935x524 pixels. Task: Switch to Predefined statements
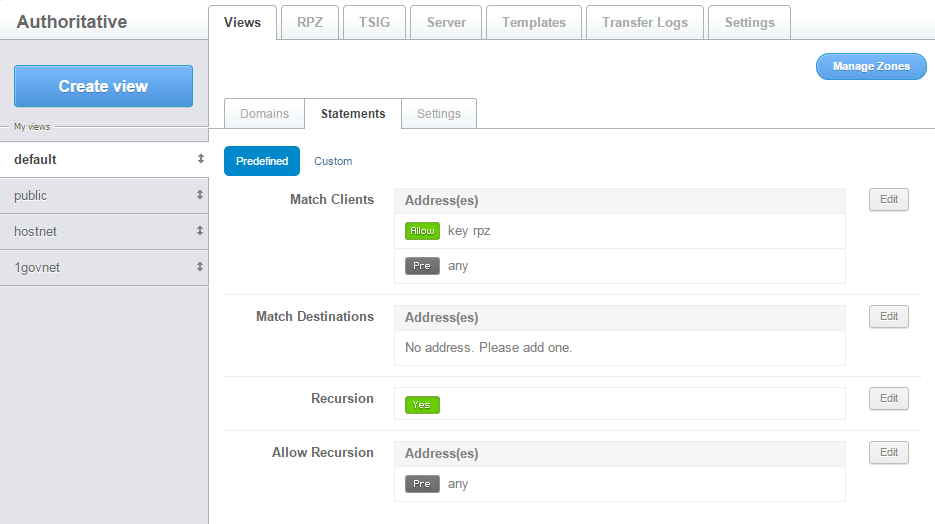[261, 161]
